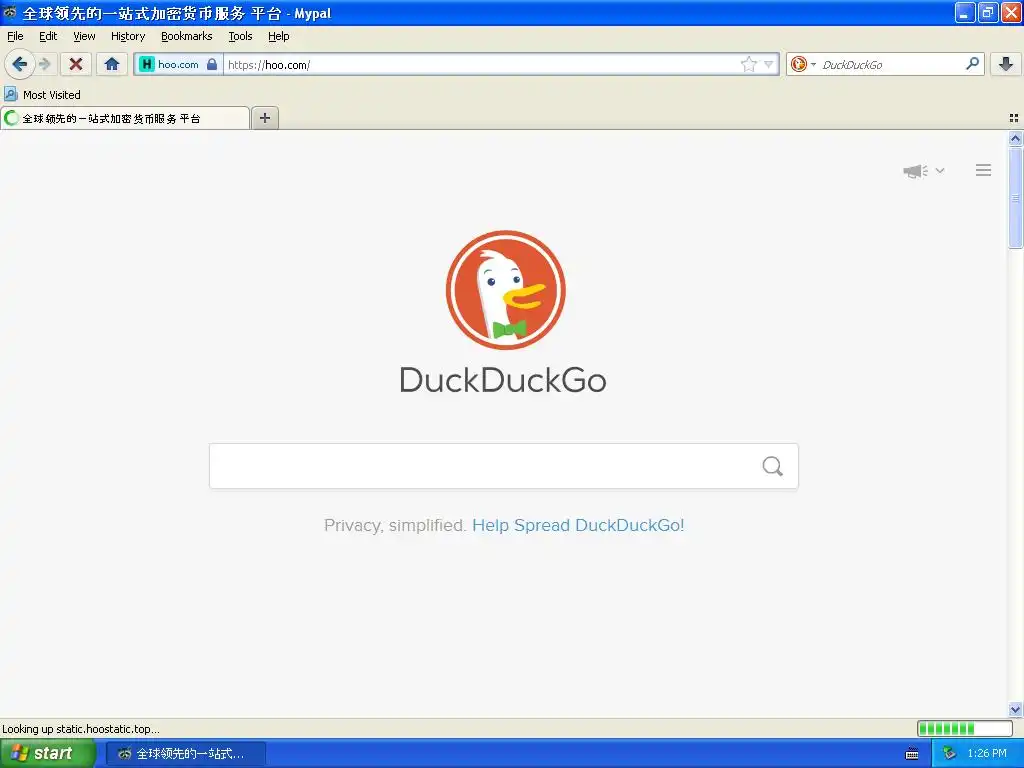Click the DuckDuckGo duck logo
Screen dimensions: 1024x768
pos(505,290)
